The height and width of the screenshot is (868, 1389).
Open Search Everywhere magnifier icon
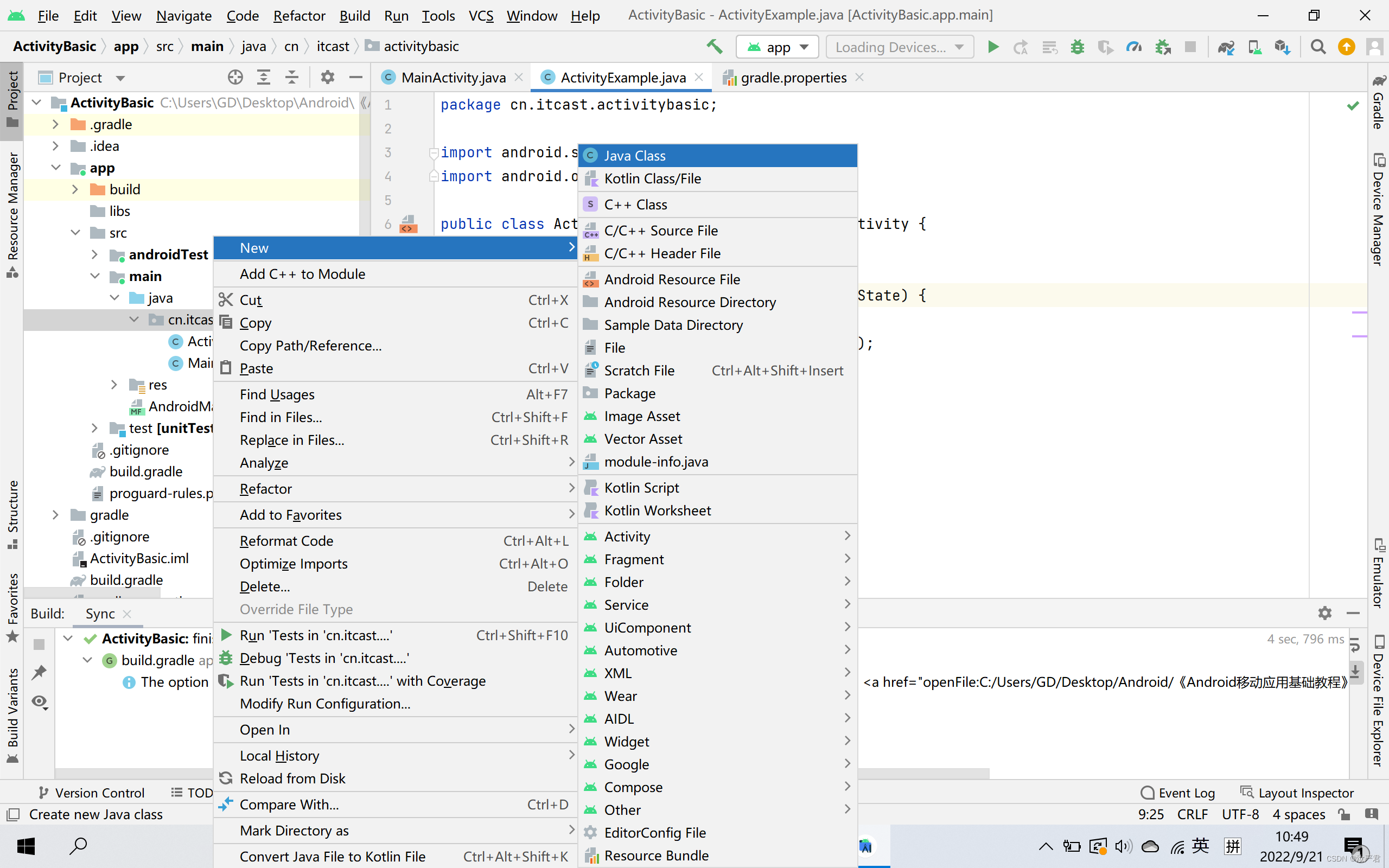(x=1318, y=47)
